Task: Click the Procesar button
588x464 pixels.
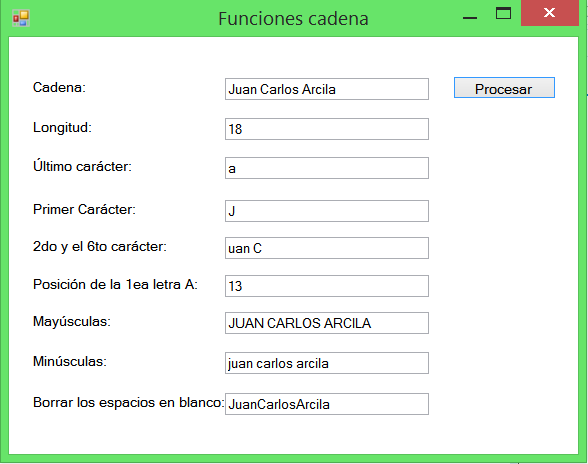Action: (504, 88)
